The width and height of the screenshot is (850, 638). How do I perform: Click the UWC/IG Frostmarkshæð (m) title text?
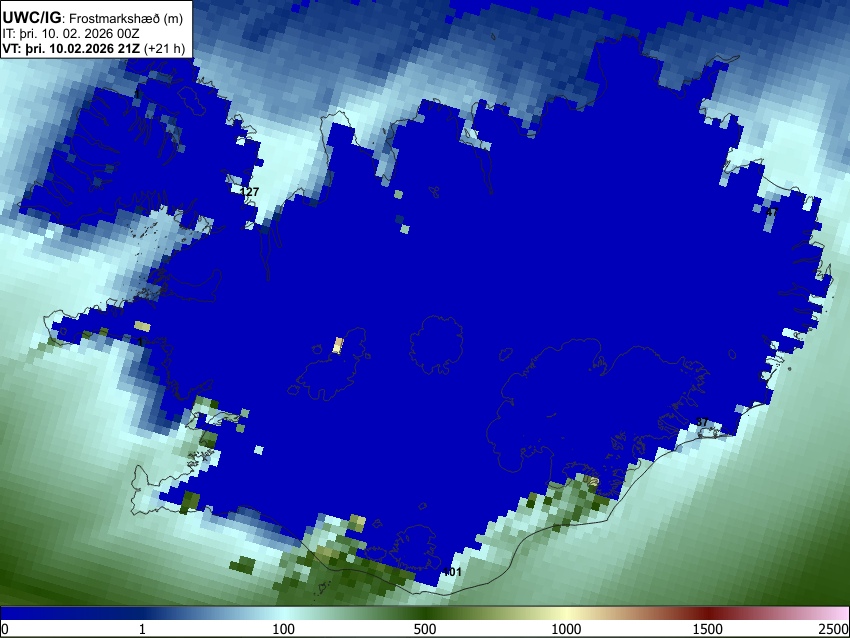pos(93,18)
